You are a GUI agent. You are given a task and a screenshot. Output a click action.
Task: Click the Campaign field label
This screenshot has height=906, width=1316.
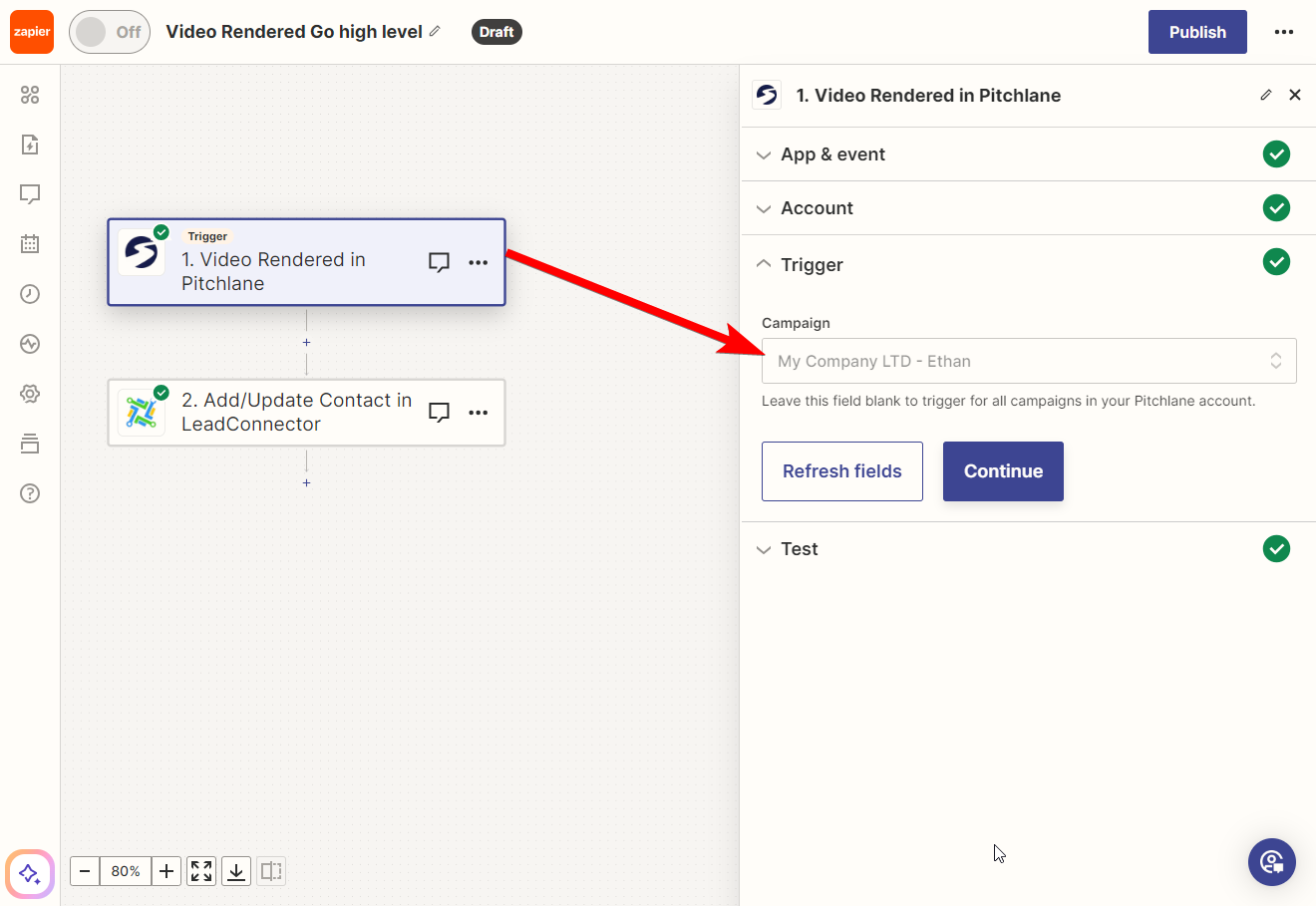[796, 323]
